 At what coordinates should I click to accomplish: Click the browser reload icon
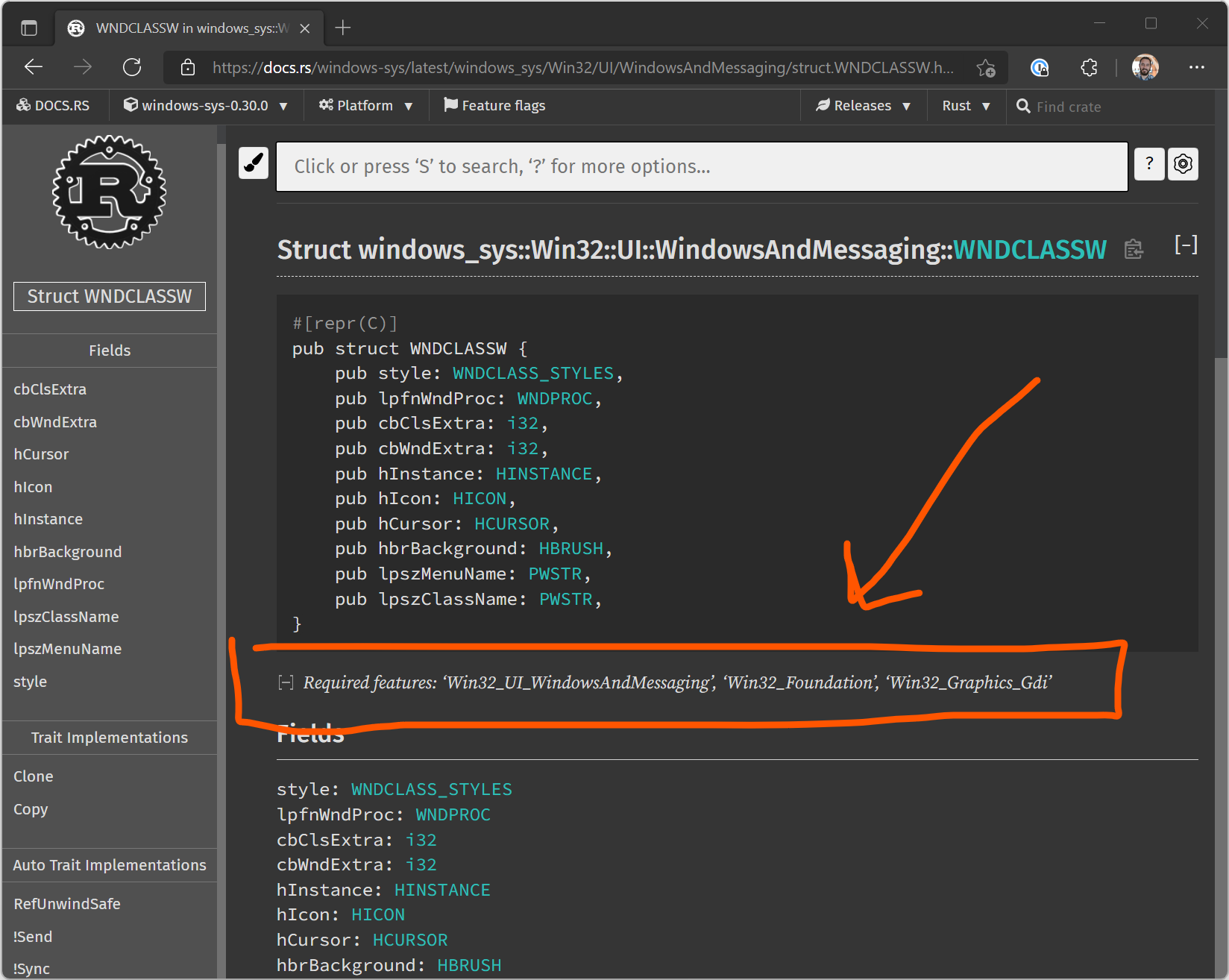[x=132, y=67]
